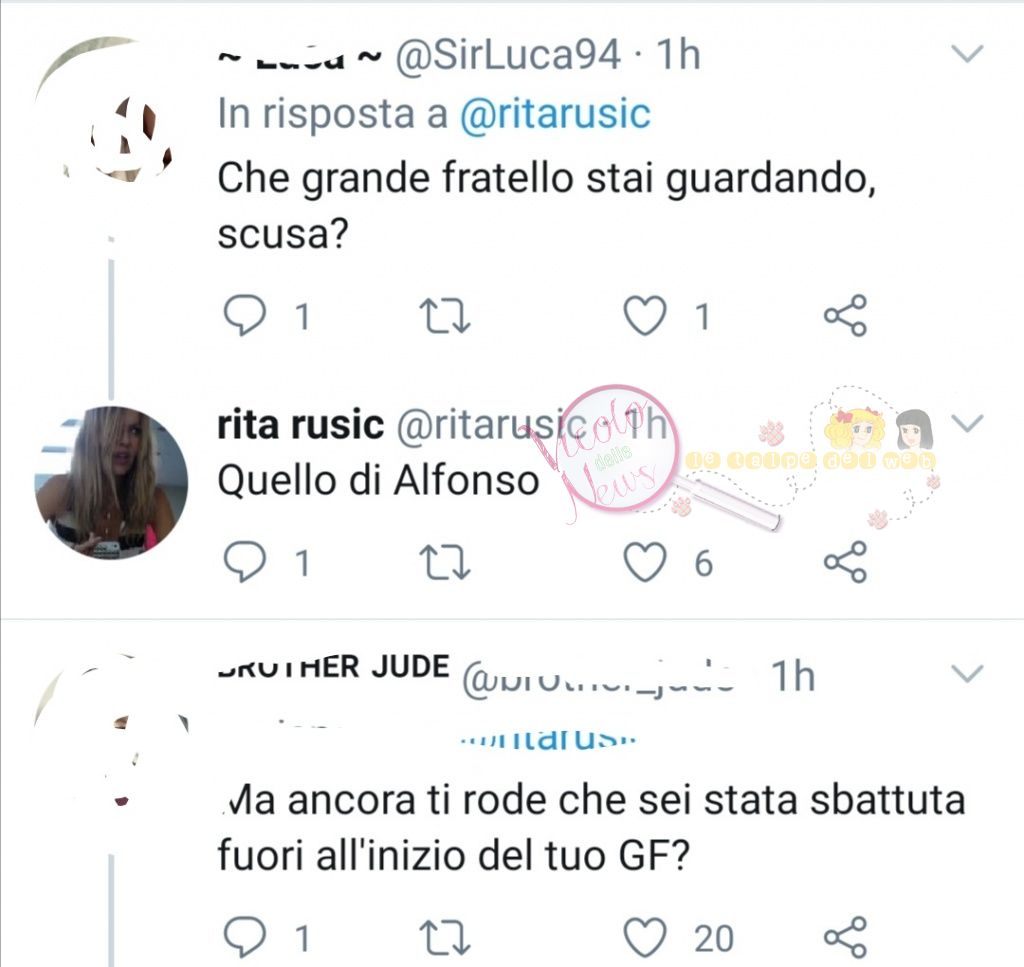Like the tweet from SirLuca94
The width and height of the screenshot is (1024, 967).
[x=645, y=315]
